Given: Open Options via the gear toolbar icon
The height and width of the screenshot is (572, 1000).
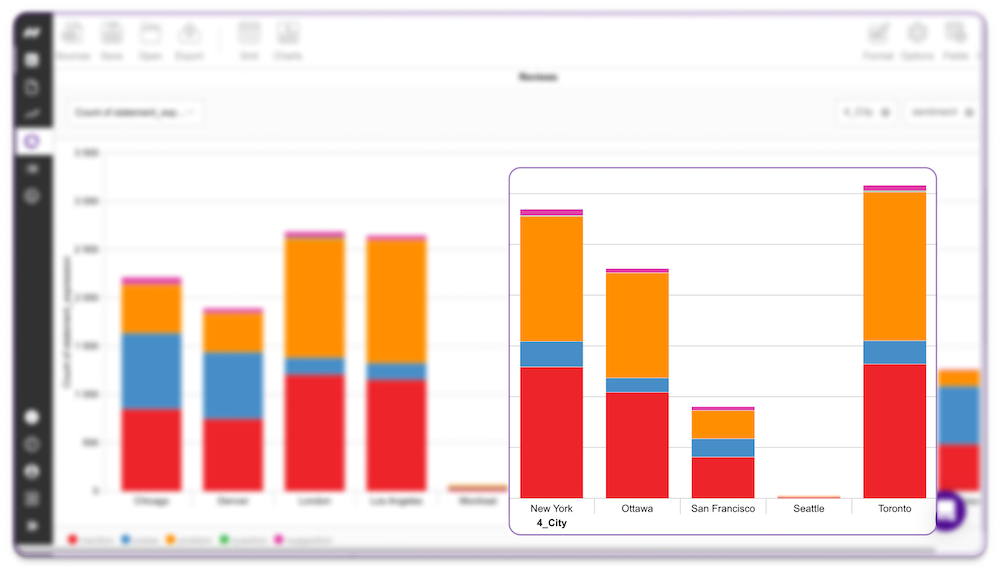Looking at the screenshot, I should click(x=917, y=41).
